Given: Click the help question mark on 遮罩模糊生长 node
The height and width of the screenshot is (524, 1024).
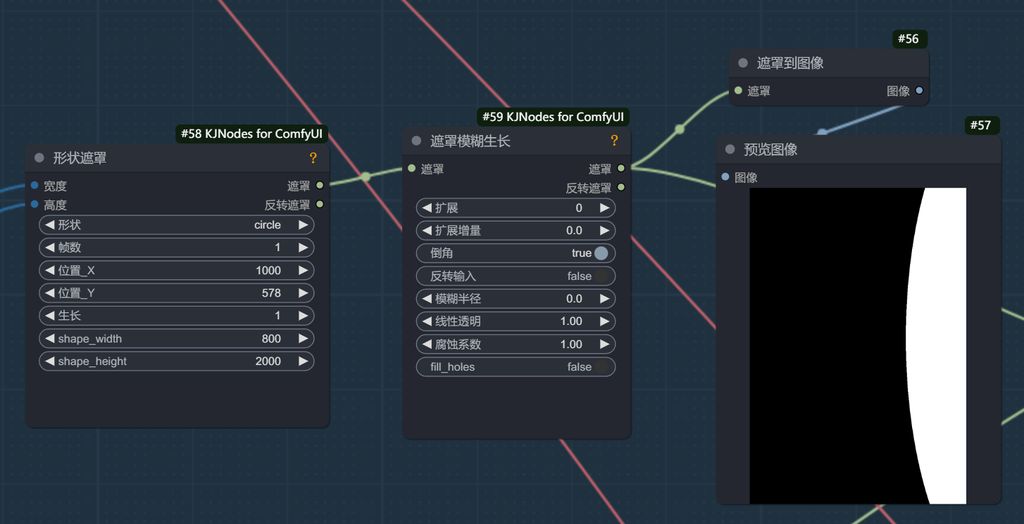Looking at the screenshot, I should [614, 141].
